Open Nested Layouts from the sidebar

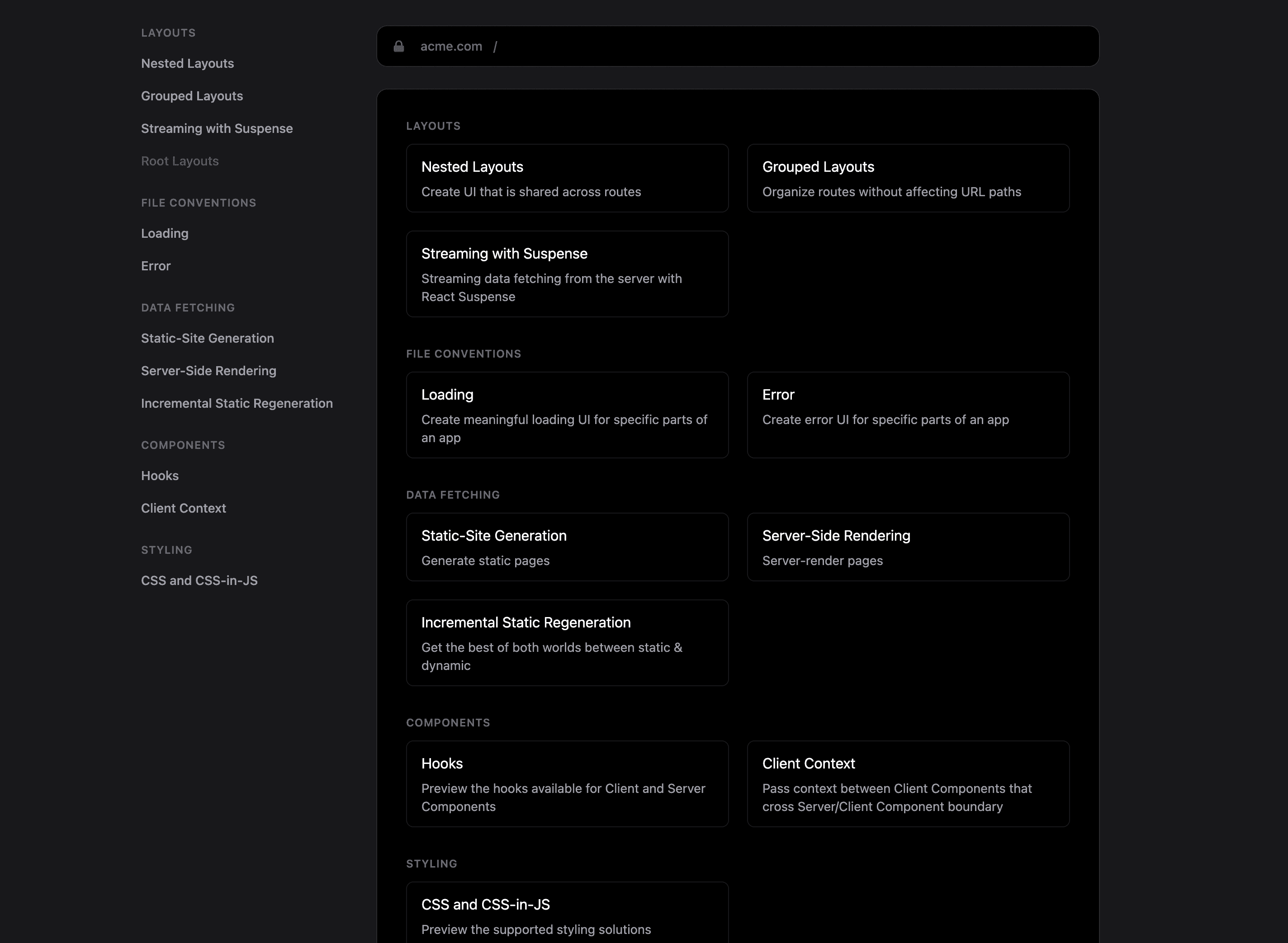(187, 63)
